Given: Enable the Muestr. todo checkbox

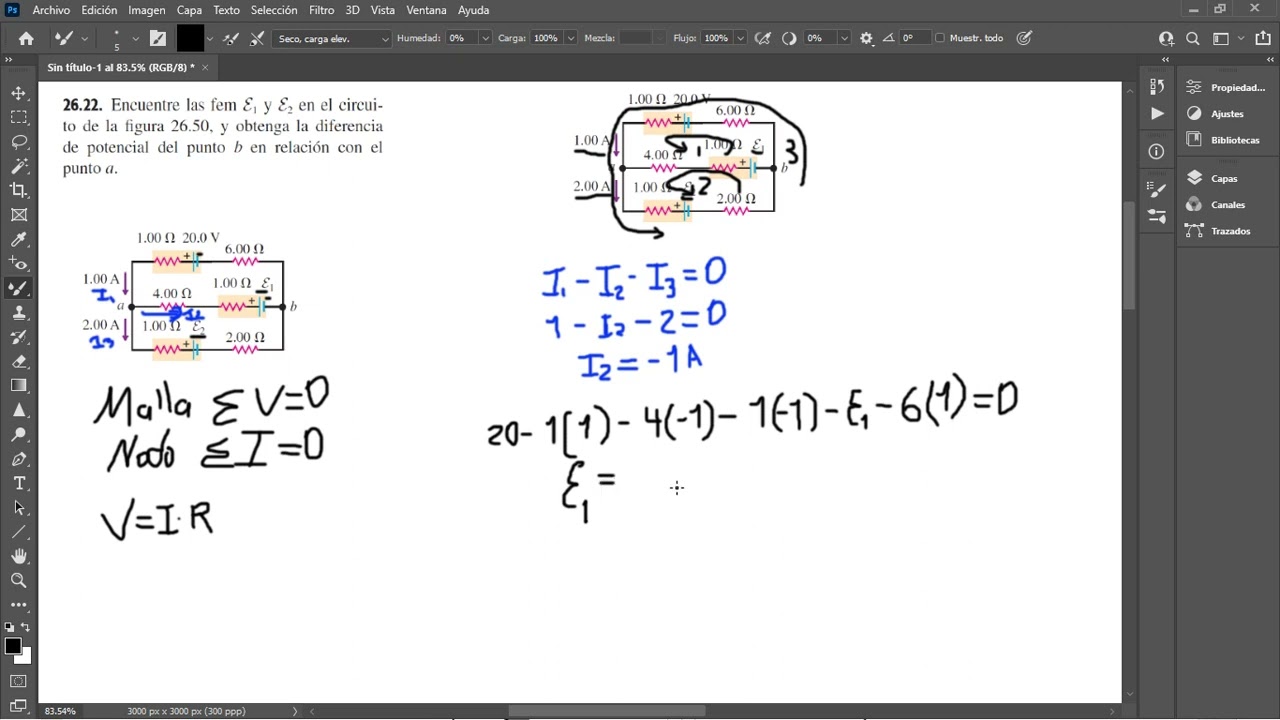Looking at the screenshot, I should coord(940,38).
